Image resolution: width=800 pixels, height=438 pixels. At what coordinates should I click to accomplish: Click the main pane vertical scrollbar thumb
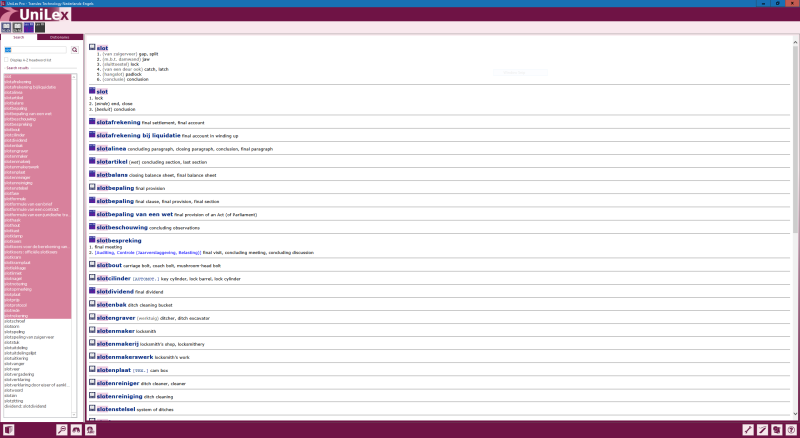click(x=795, y=138)
